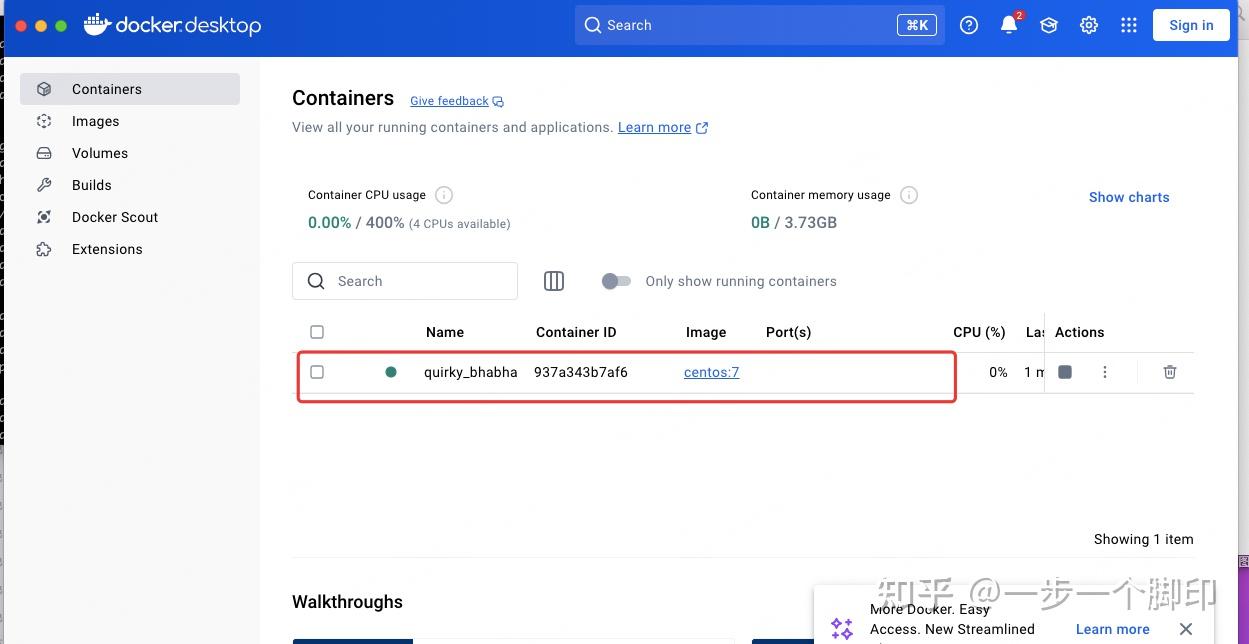Enable Only show running containers
Image resolution: width=1249 pixels, height=644 pixels.
[616, 282]
